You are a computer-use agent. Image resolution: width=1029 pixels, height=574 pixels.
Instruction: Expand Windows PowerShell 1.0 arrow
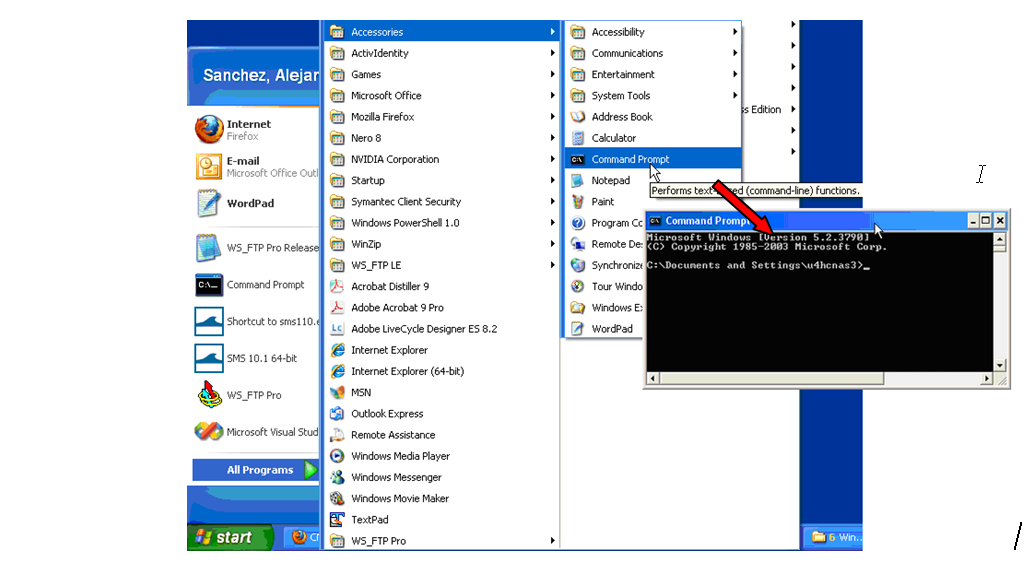click(x=553, y=222)
